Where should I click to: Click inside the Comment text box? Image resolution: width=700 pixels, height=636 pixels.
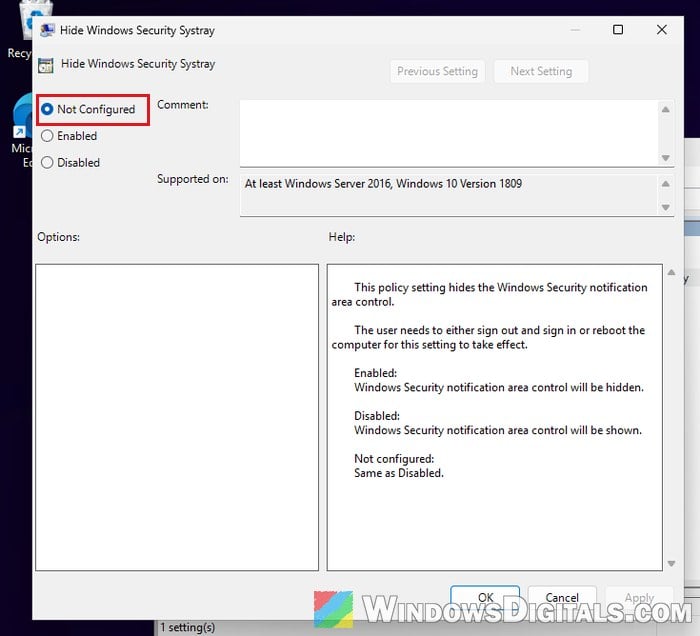coord(448,133)
